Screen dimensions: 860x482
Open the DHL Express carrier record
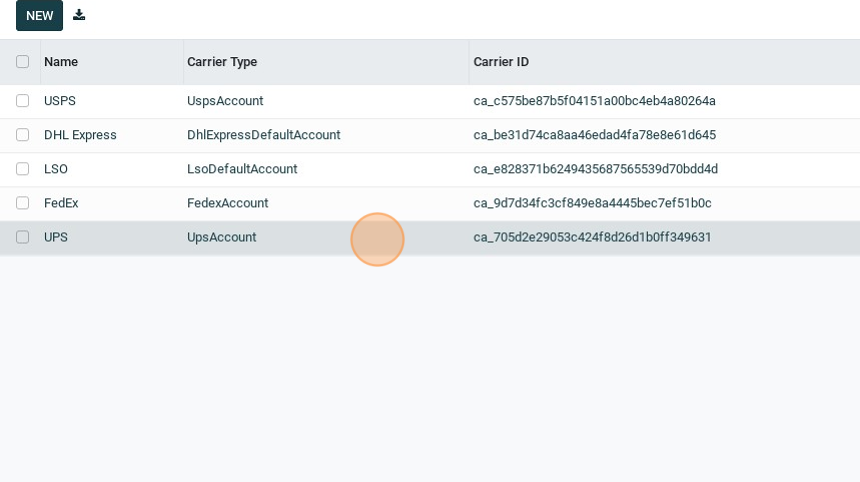[80, 135]
